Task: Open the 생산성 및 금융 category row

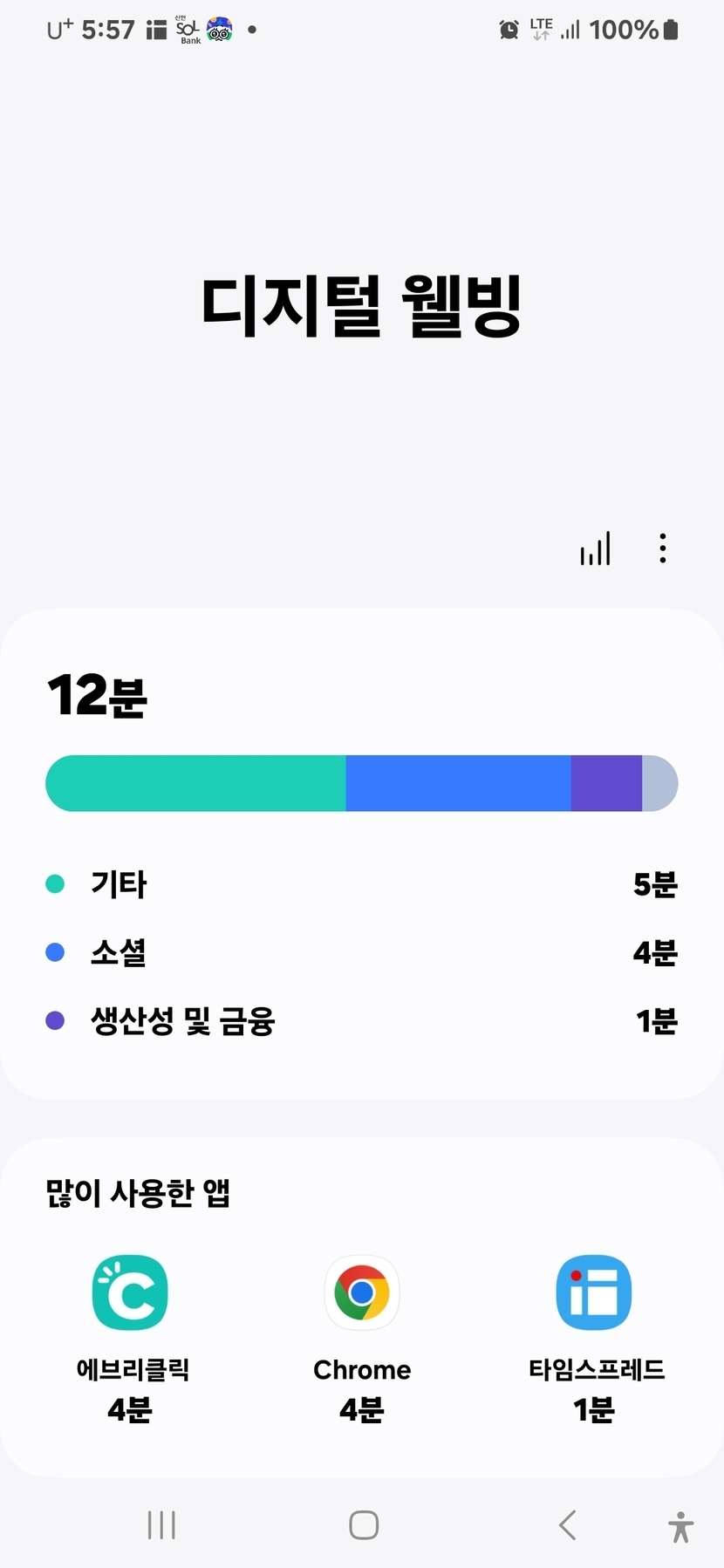Action: click(x=361, y=1020)
